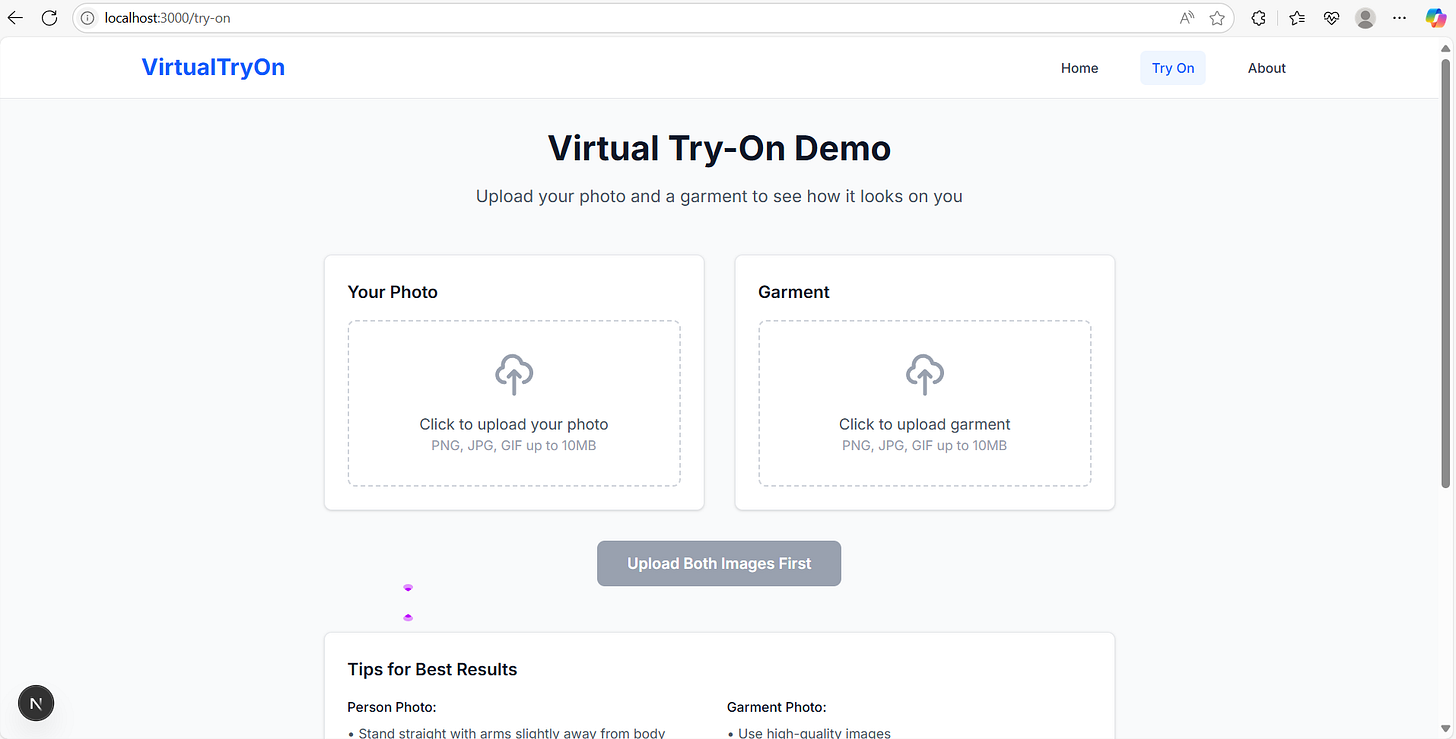Open the Read aloud icon in address bar
This screenshot has width=1456, height=739.
pyautogui.click(x=1187, y=18)
